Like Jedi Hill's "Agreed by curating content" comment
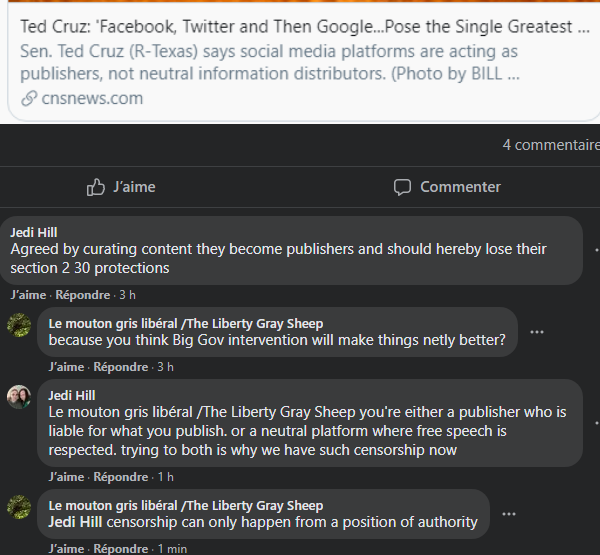 point(28,295)
